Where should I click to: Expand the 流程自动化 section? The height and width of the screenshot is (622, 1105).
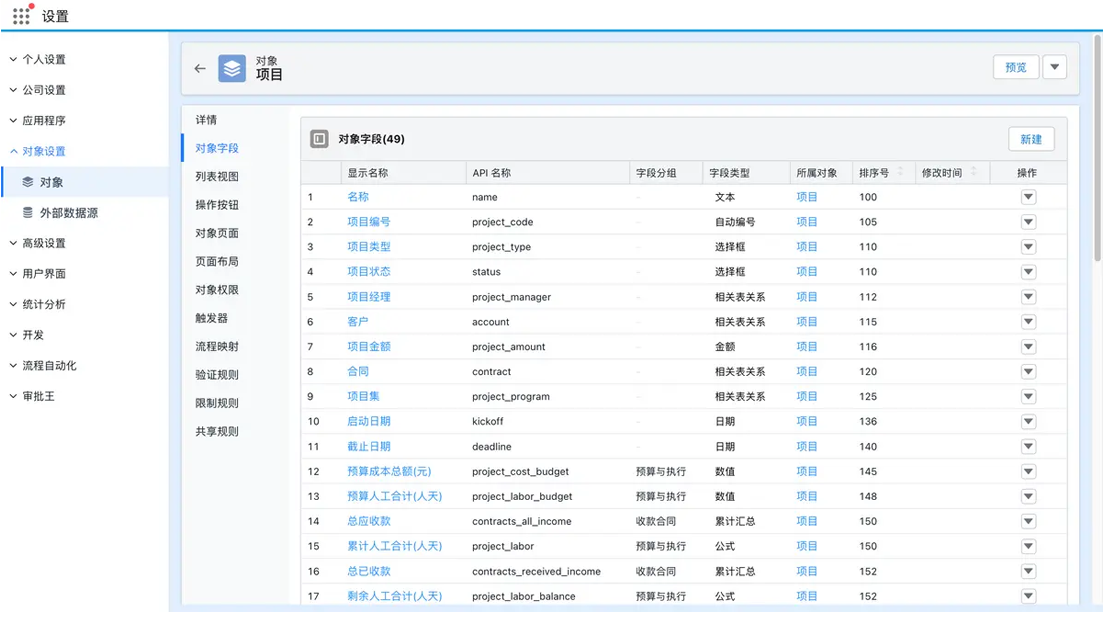click(49, 366)
